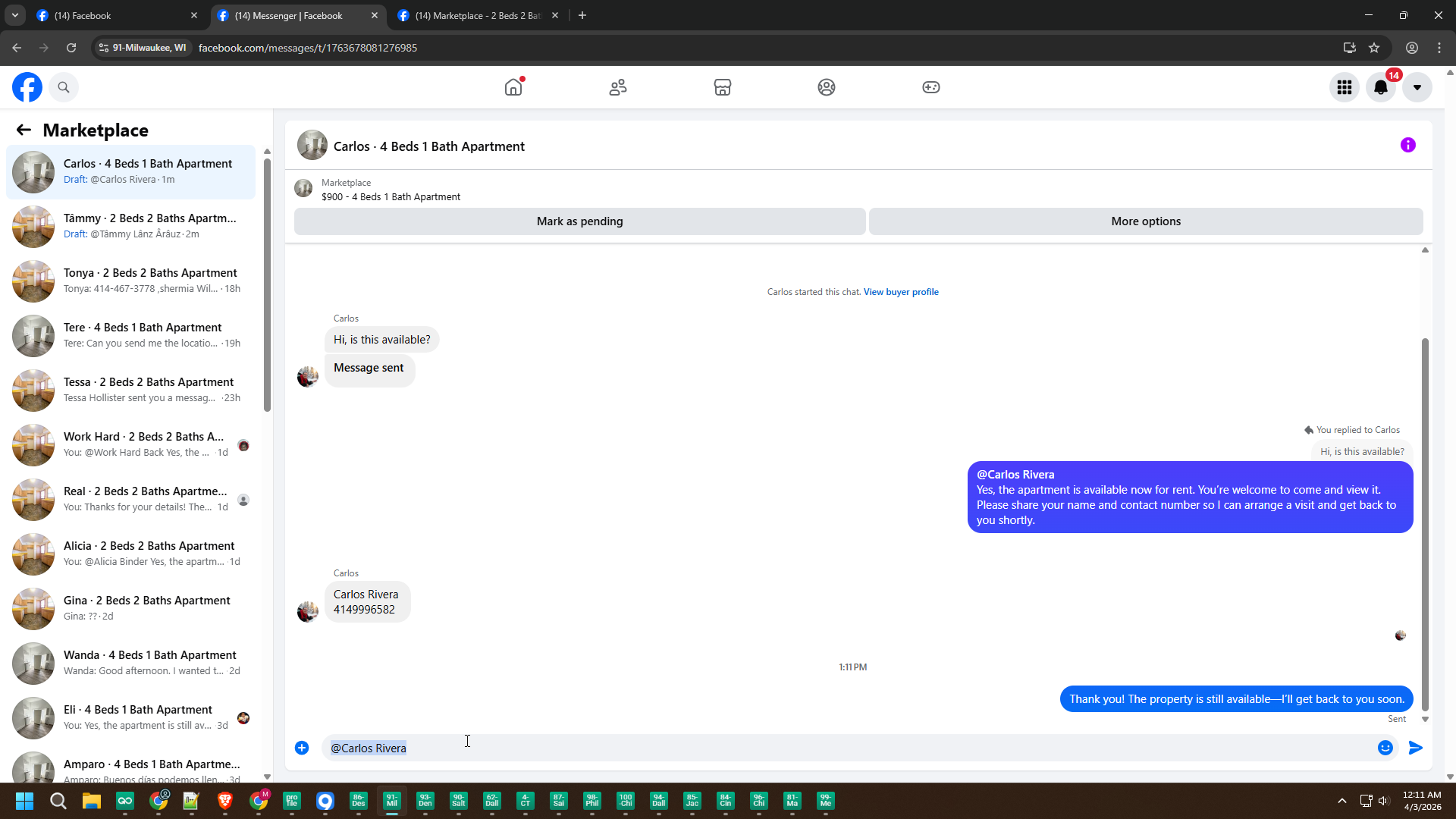Screen dimensions: 1456x819
Task: Open Tessa 2 Beds 2 Baths conversation
Action: click(130, 390)
